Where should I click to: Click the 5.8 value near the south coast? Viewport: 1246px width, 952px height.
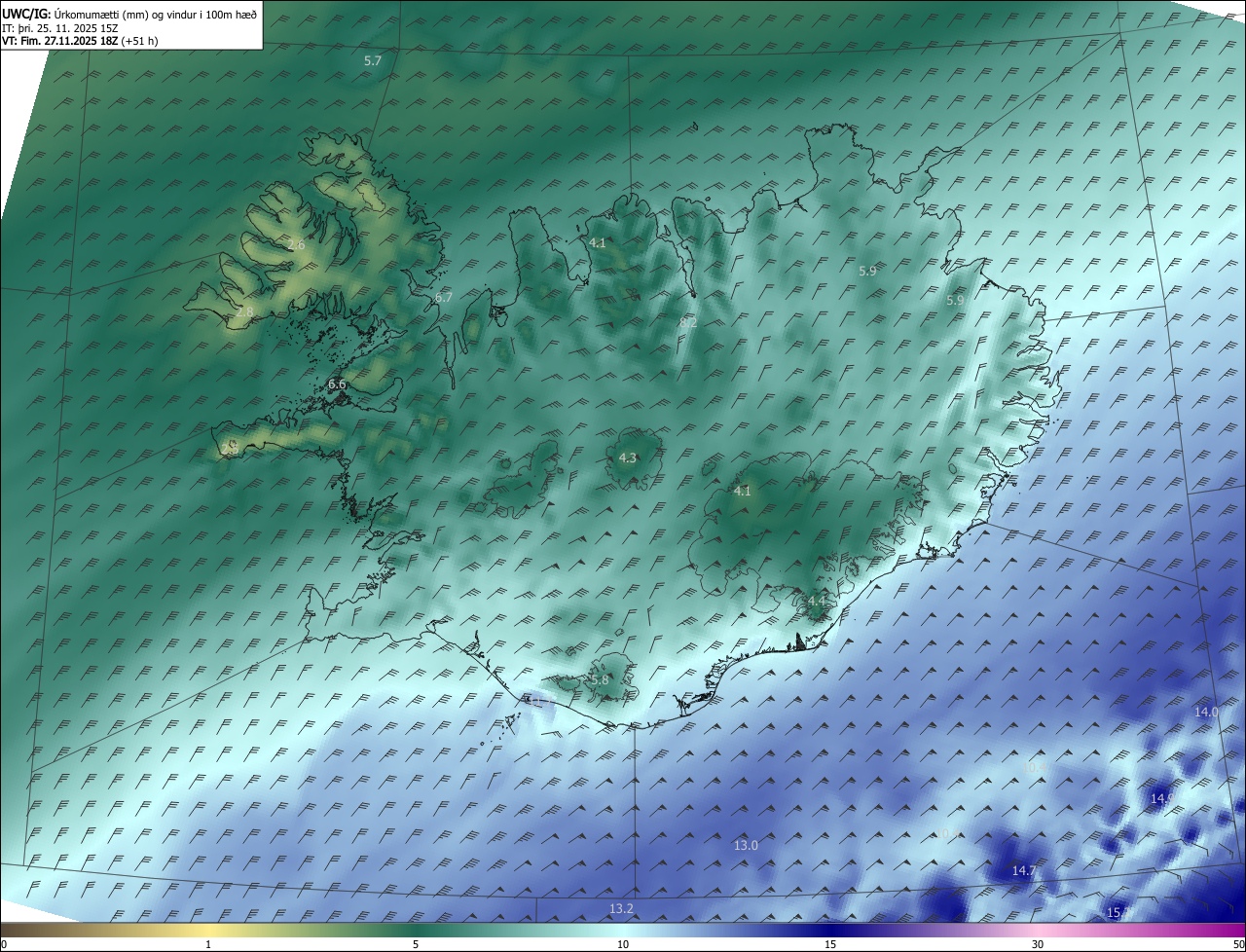[x=599, y=680]
